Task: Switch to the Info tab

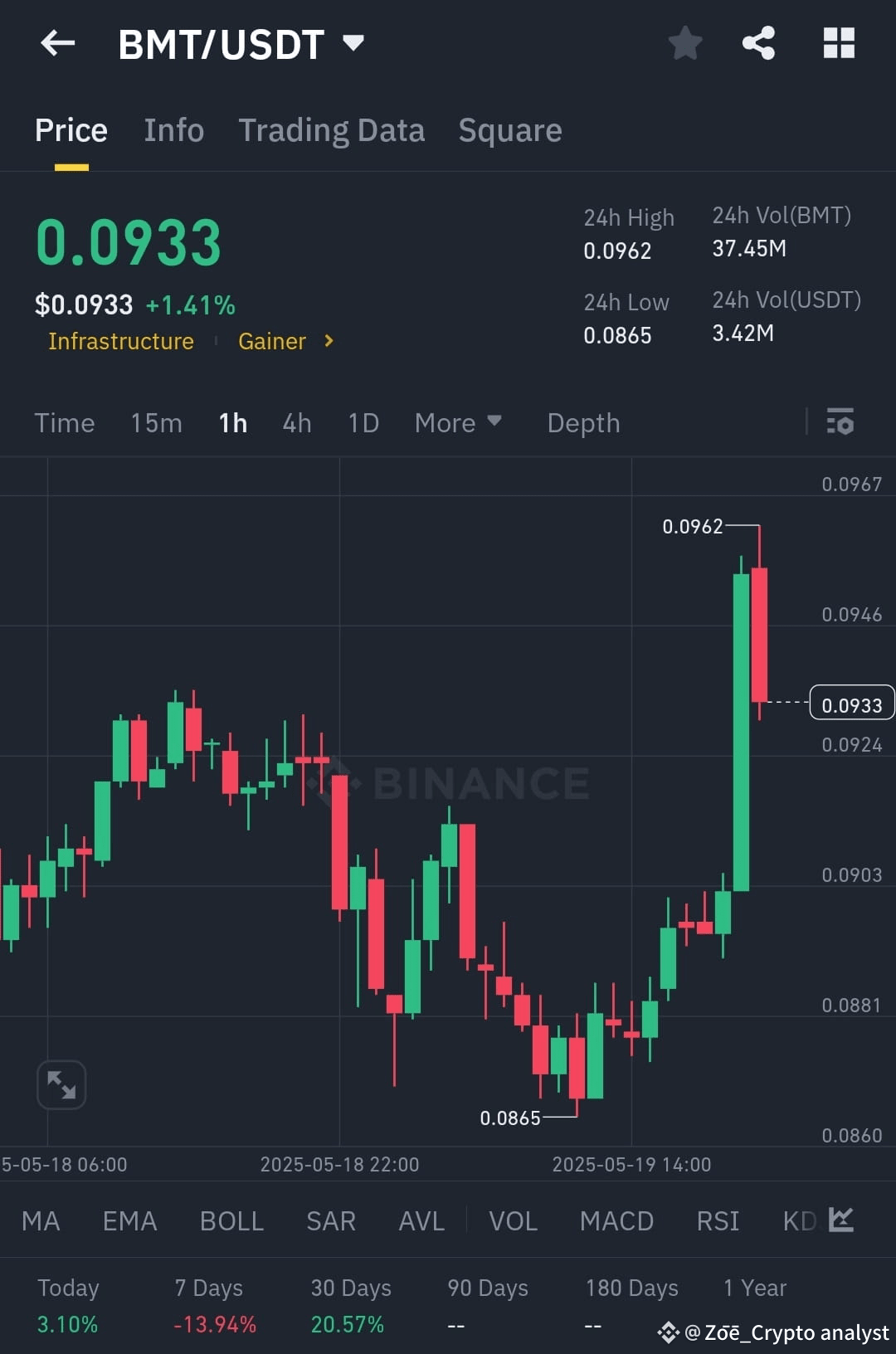Action: tap(174, 129)
